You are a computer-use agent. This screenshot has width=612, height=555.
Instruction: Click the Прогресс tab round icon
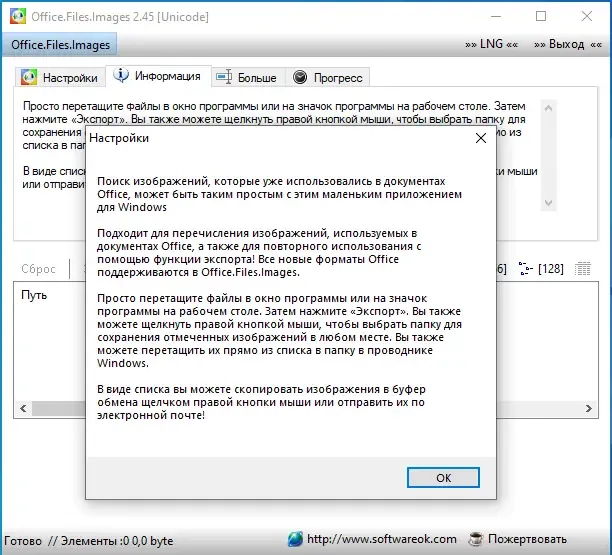click(300, 77)
